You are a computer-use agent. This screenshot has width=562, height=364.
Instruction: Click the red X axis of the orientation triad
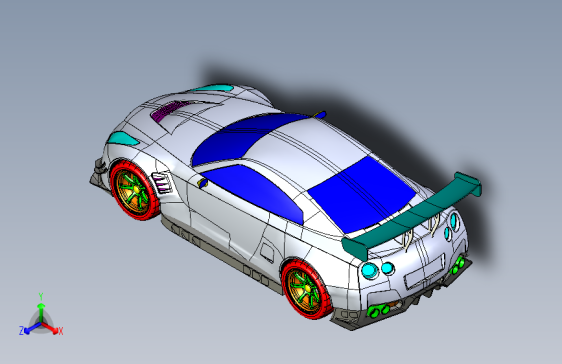tap(49, 327)
